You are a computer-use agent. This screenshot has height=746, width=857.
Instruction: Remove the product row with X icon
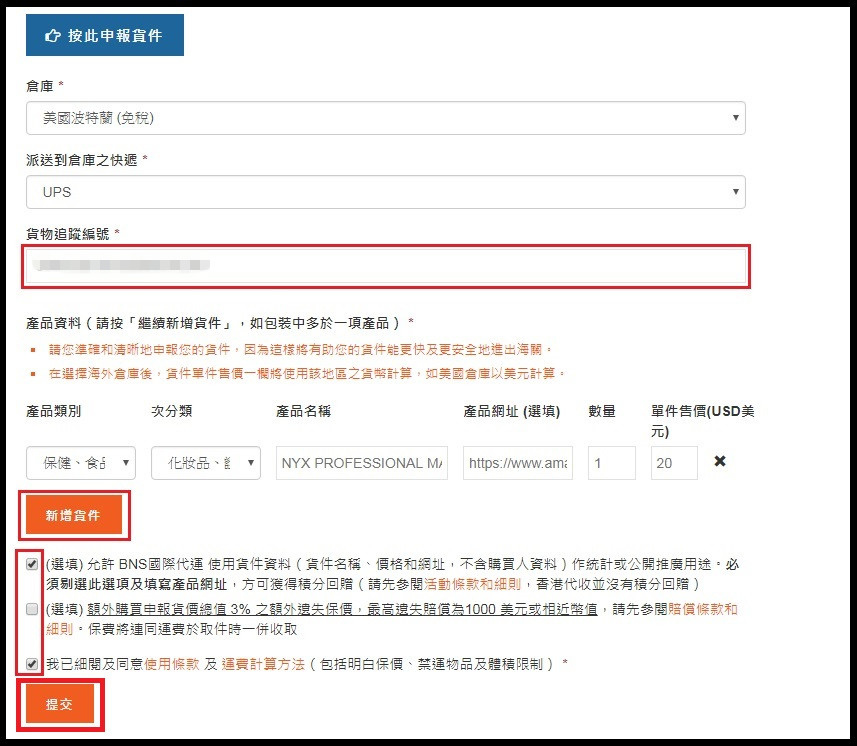point(719,462)
